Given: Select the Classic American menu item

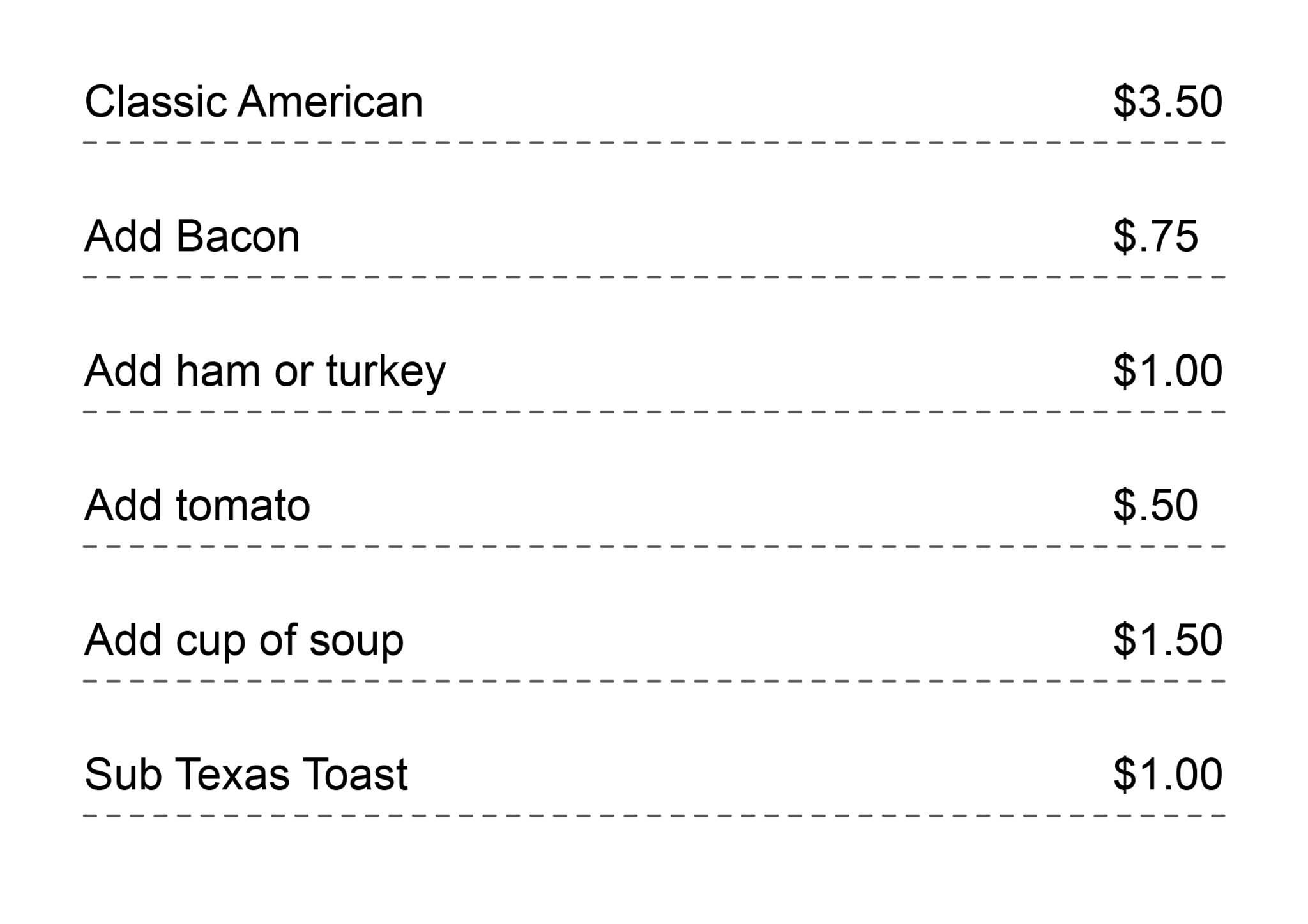Looking at the screenshot, I should [x=254, y=102].
